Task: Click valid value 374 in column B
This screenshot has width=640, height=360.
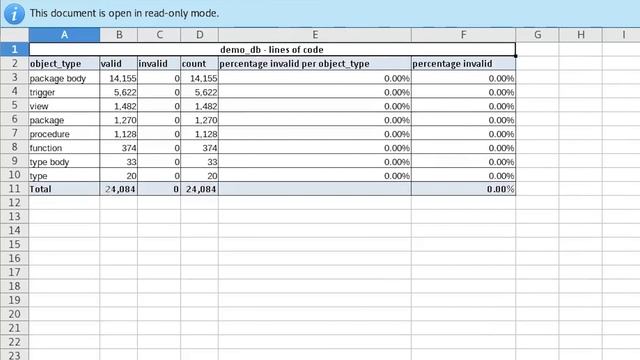Action: point(119,147)
